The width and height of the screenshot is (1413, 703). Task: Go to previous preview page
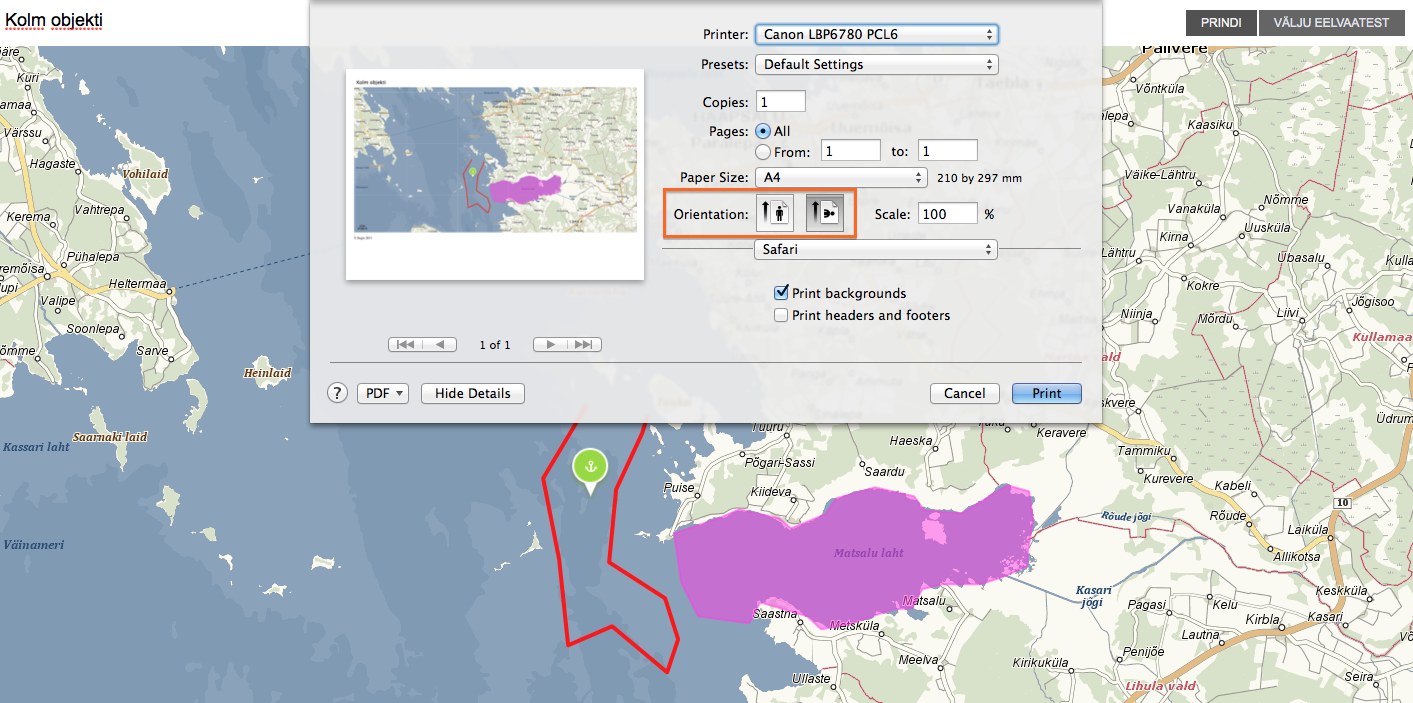pyautogui.click(x=440, y=345)
